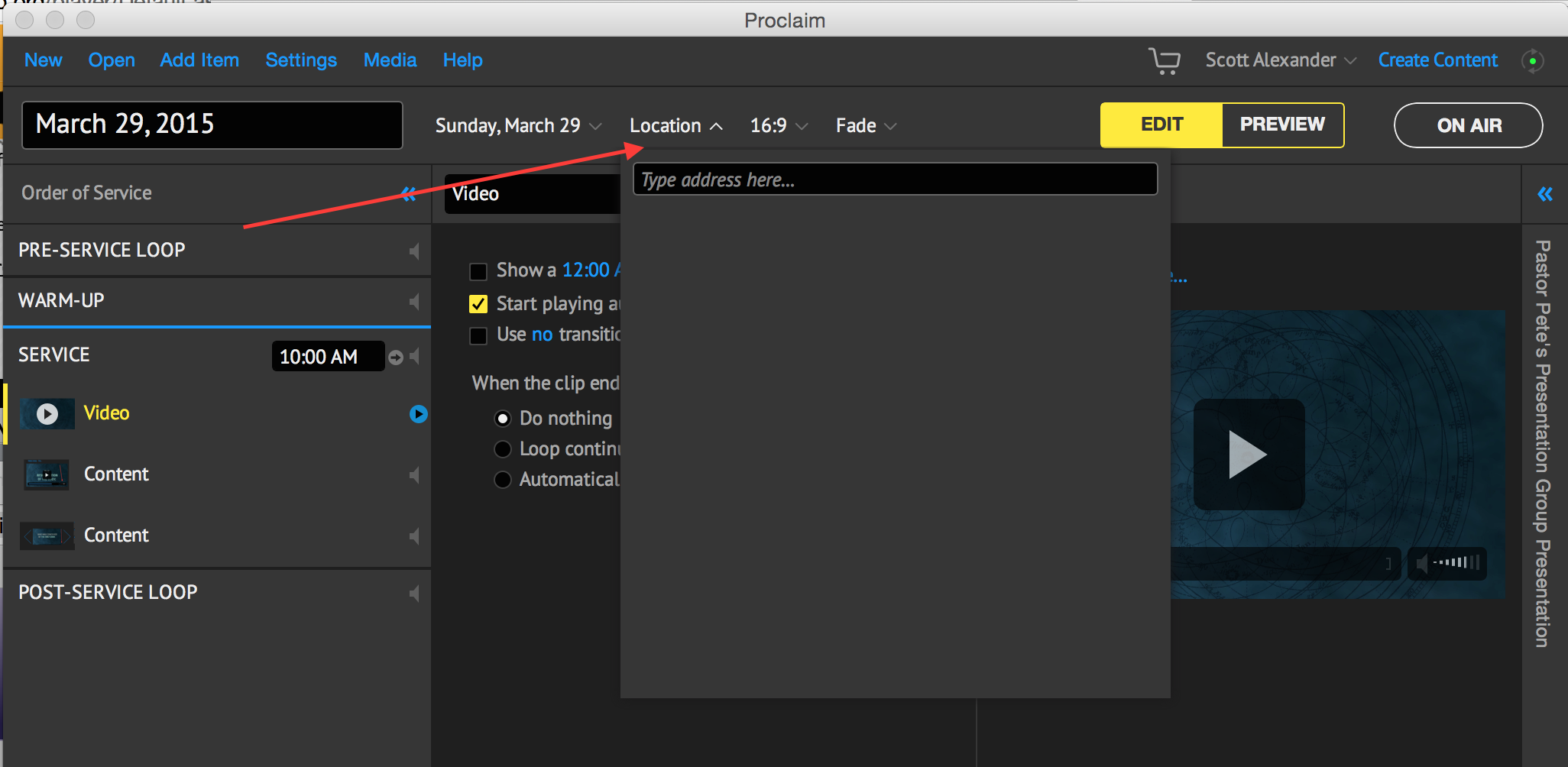Go ON AIR
Screen dimensions: 1568x767
(x=1469, y=125)
